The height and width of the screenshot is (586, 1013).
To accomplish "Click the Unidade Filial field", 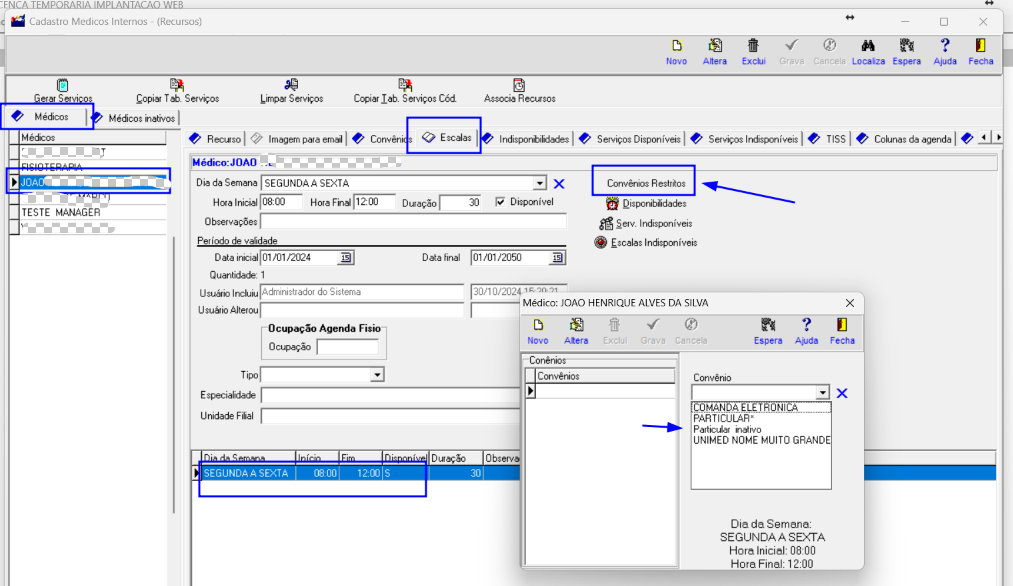I will 390,415.
